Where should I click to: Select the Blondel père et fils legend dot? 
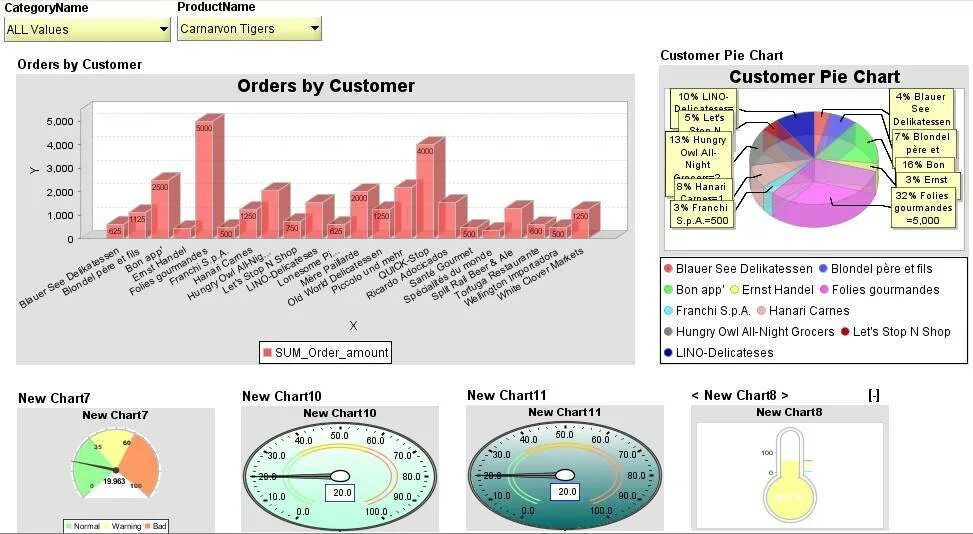tap(823, 269)
